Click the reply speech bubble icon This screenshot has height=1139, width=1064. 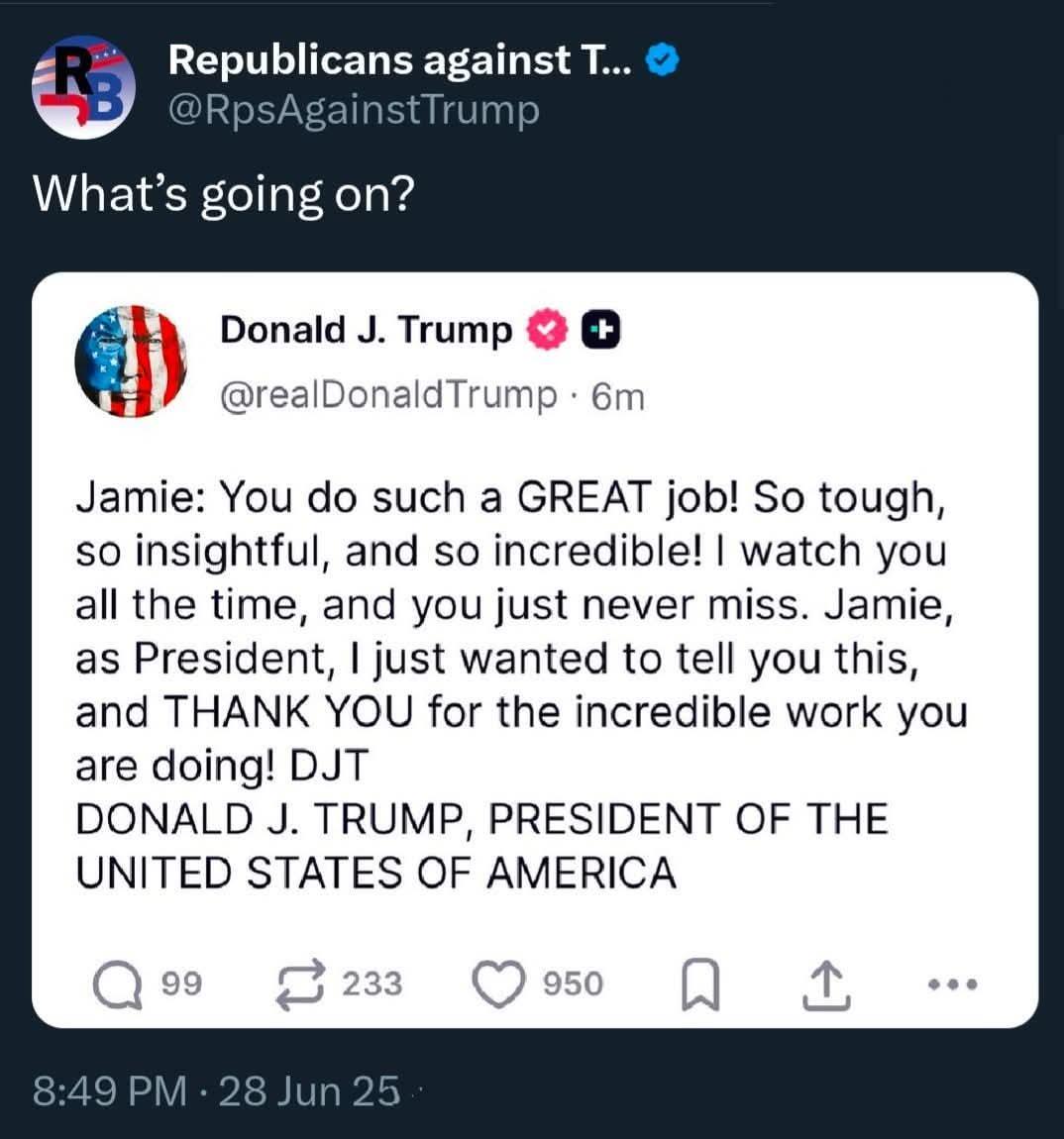[x=117, y=985]
